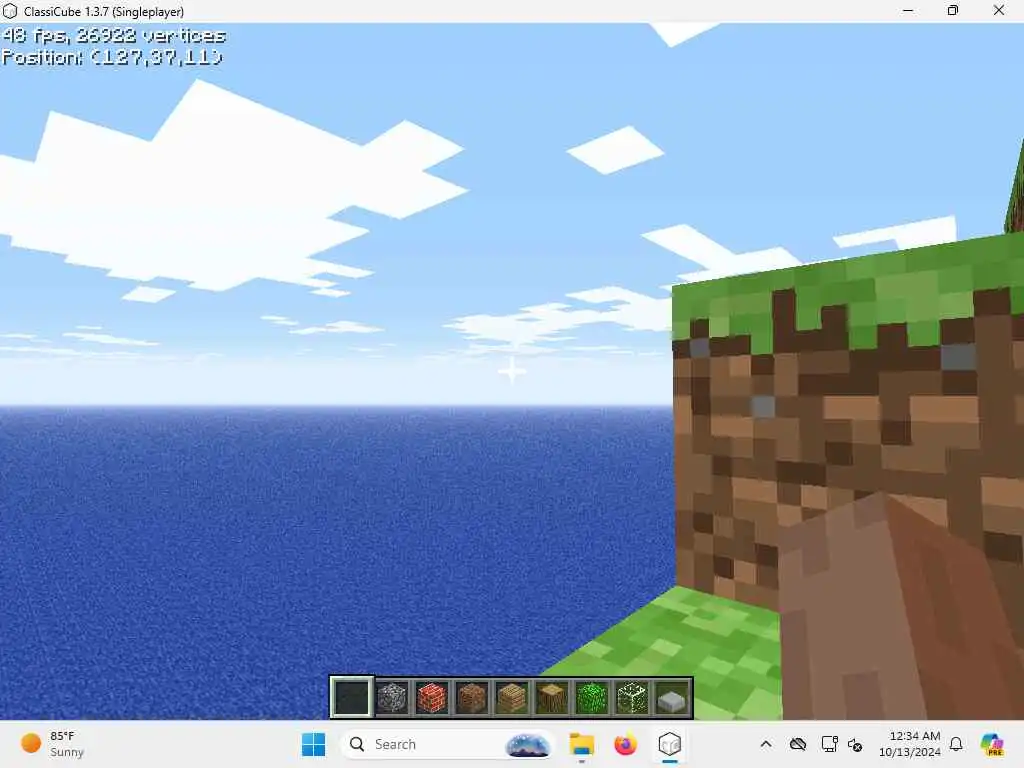Open File Explorer from the taskbar

(581, 744)
